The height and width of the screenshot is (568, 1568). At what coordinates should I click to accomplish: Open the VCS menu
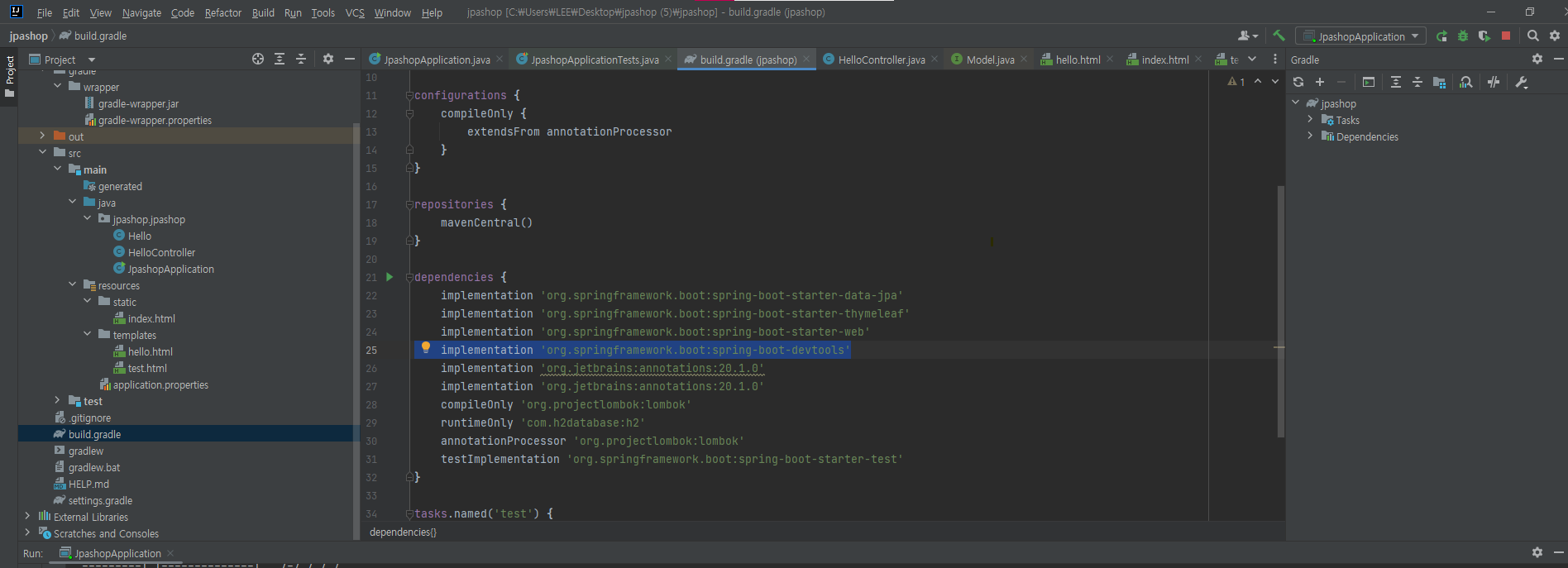355,12
